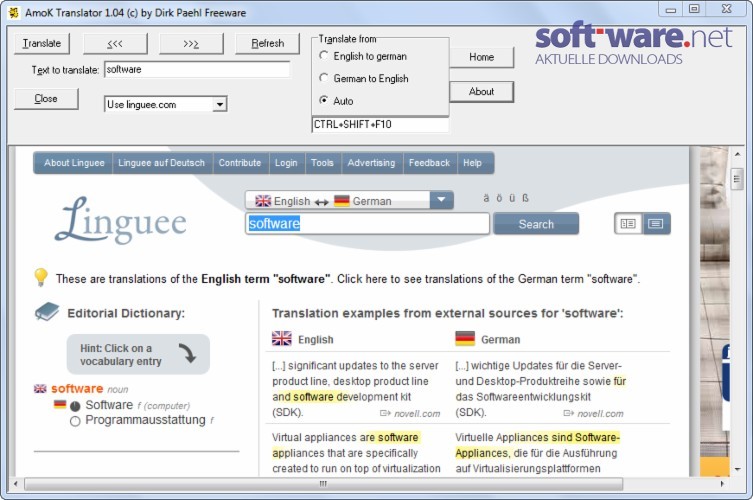Select the filled circle next to Software
753x500 pixels.
pyautogui.click(x=75, y=406)
